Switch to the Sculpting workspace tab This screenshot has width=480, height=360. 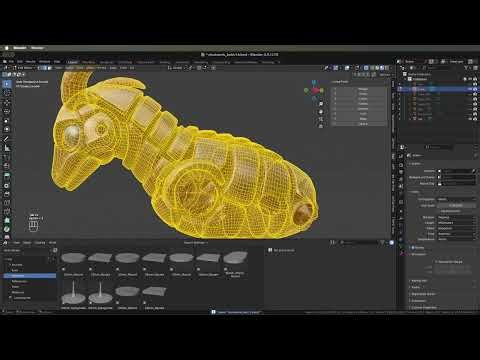click(x=106, y=62)
